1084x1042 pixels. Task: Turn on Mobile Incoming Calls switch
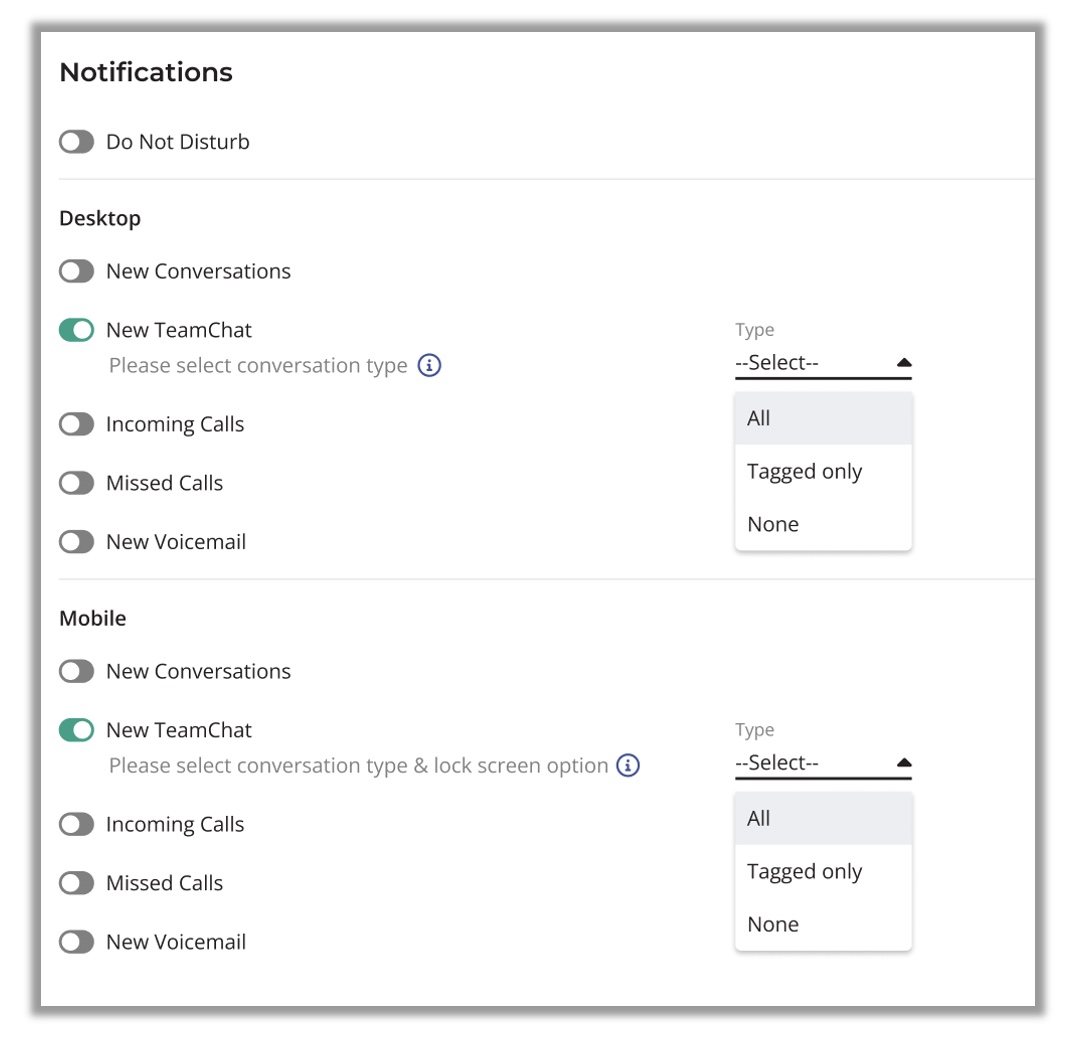coord(77,824)
